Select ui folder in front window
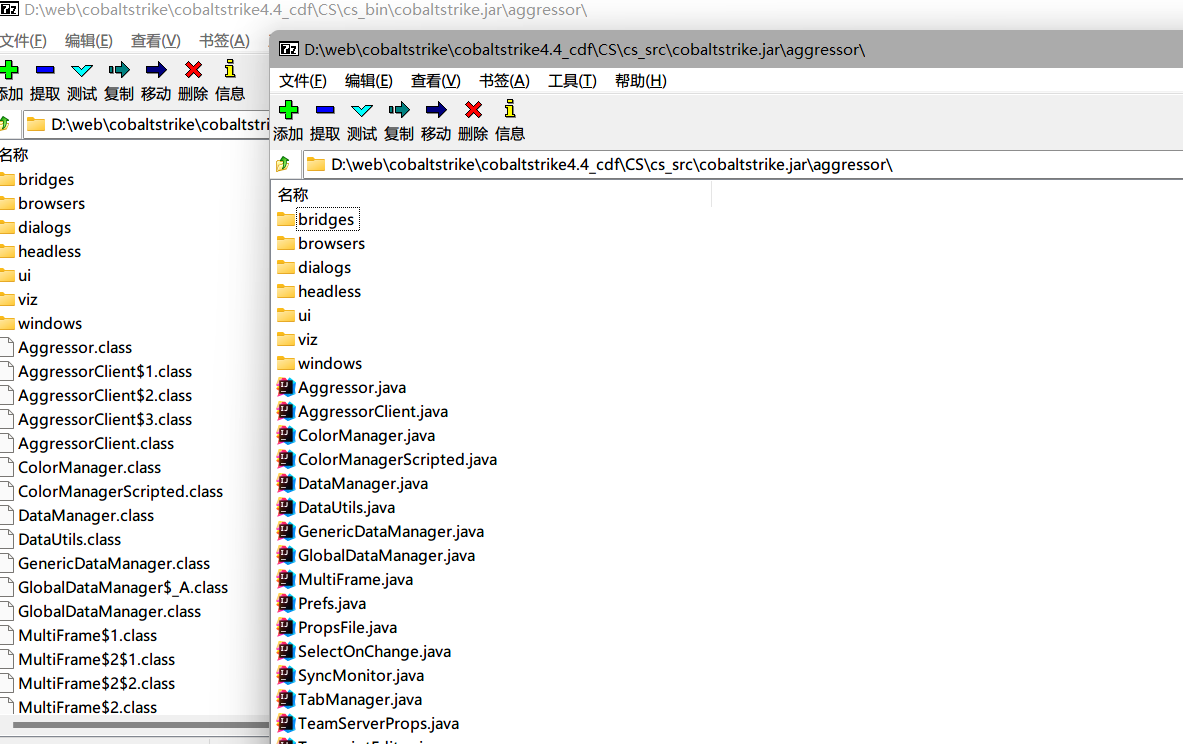This screenshot has height=744, width=1183. 294,315
